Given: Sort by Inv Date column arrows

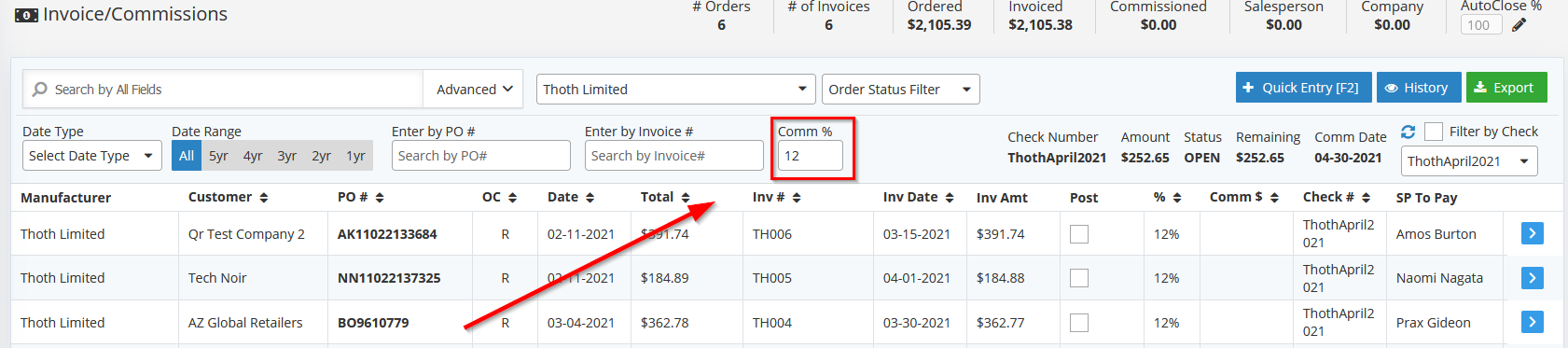Looking at the screenshot, I should click(x=950, y=198).
